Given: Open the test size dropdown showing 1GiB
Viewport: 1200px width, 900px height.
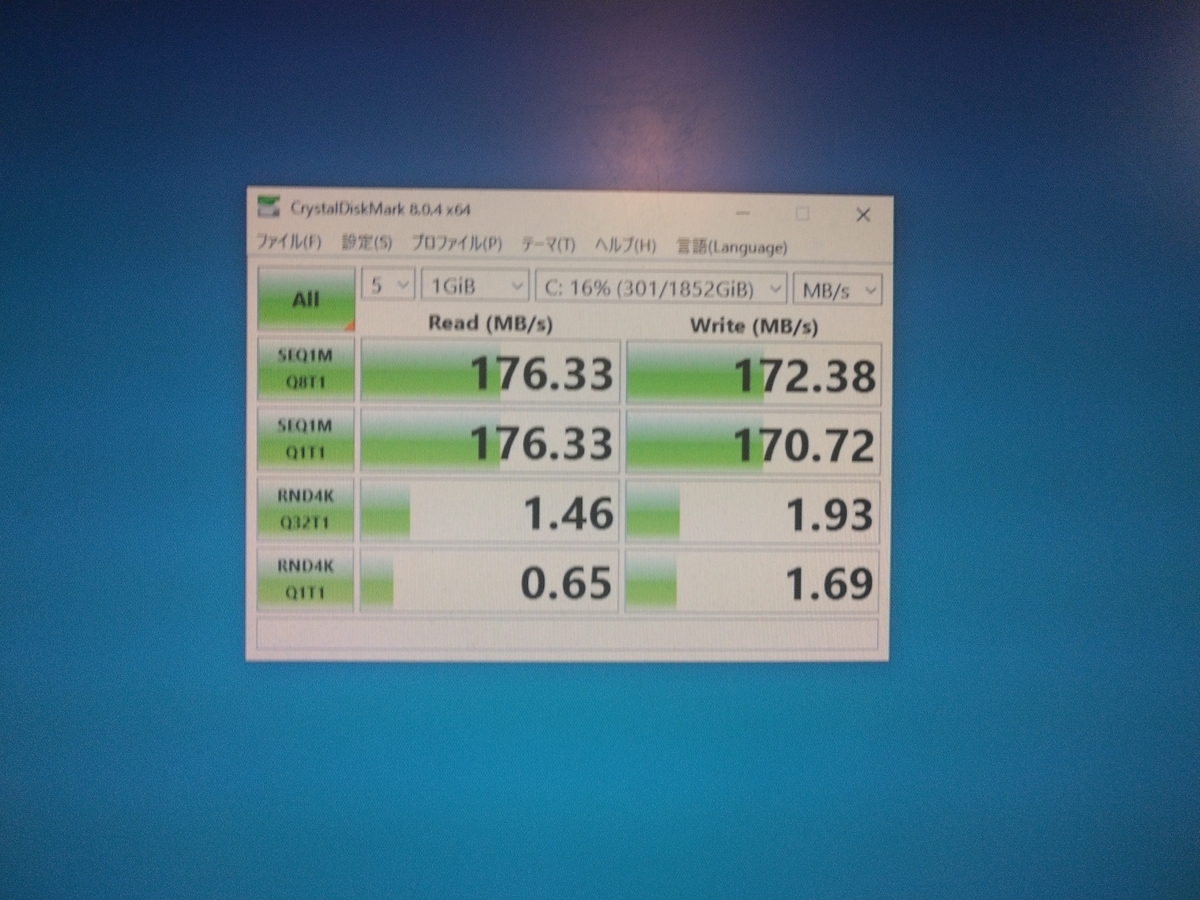Looking at the screenshot, I should (475, 286).
